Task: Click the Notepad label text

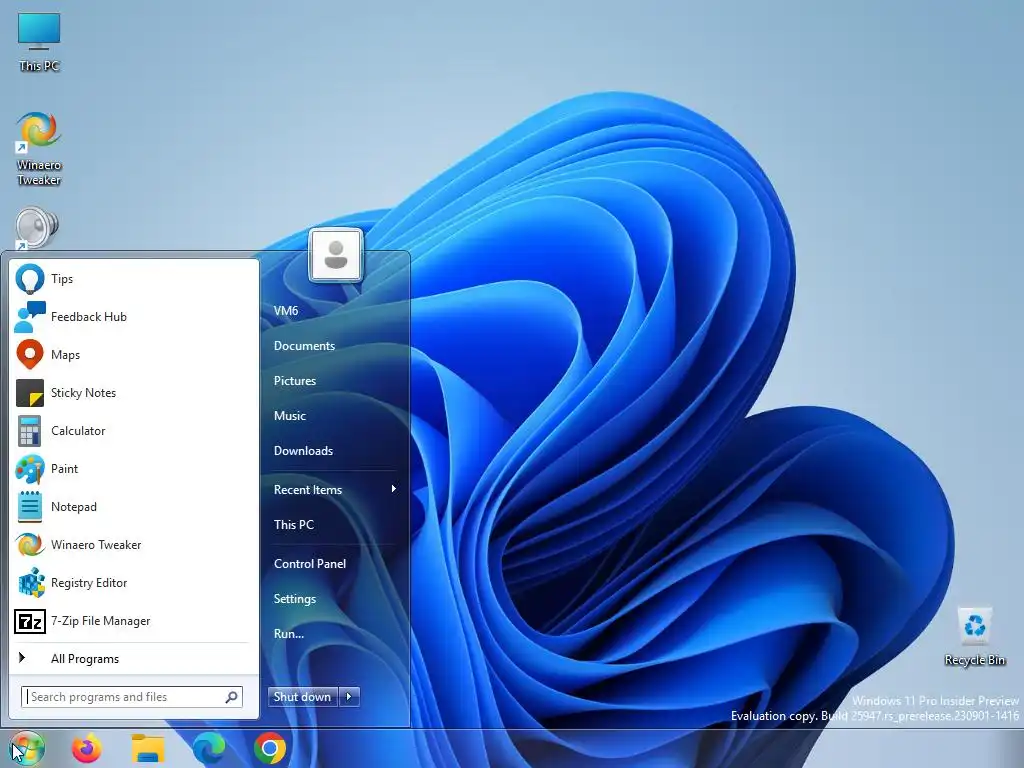Action: [74, 507]
